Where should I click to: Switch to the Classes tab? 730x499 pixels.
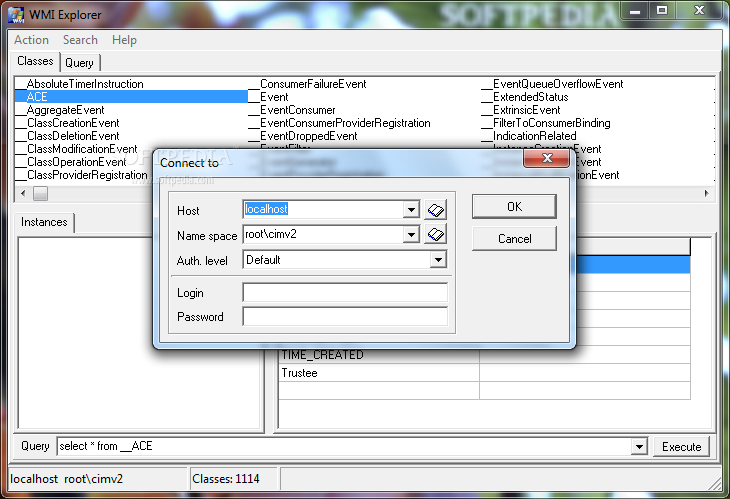pos(35,61)
